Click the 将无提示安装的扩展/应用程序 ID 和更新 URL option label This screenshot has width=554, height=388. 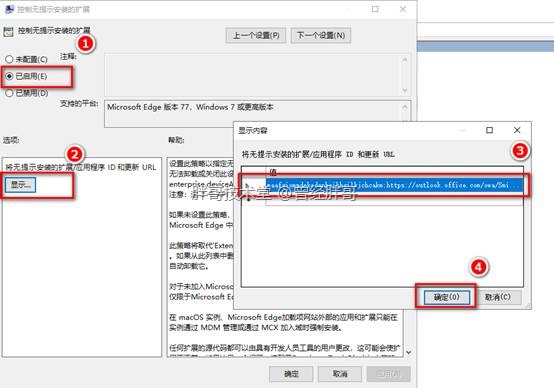(81, 167)
